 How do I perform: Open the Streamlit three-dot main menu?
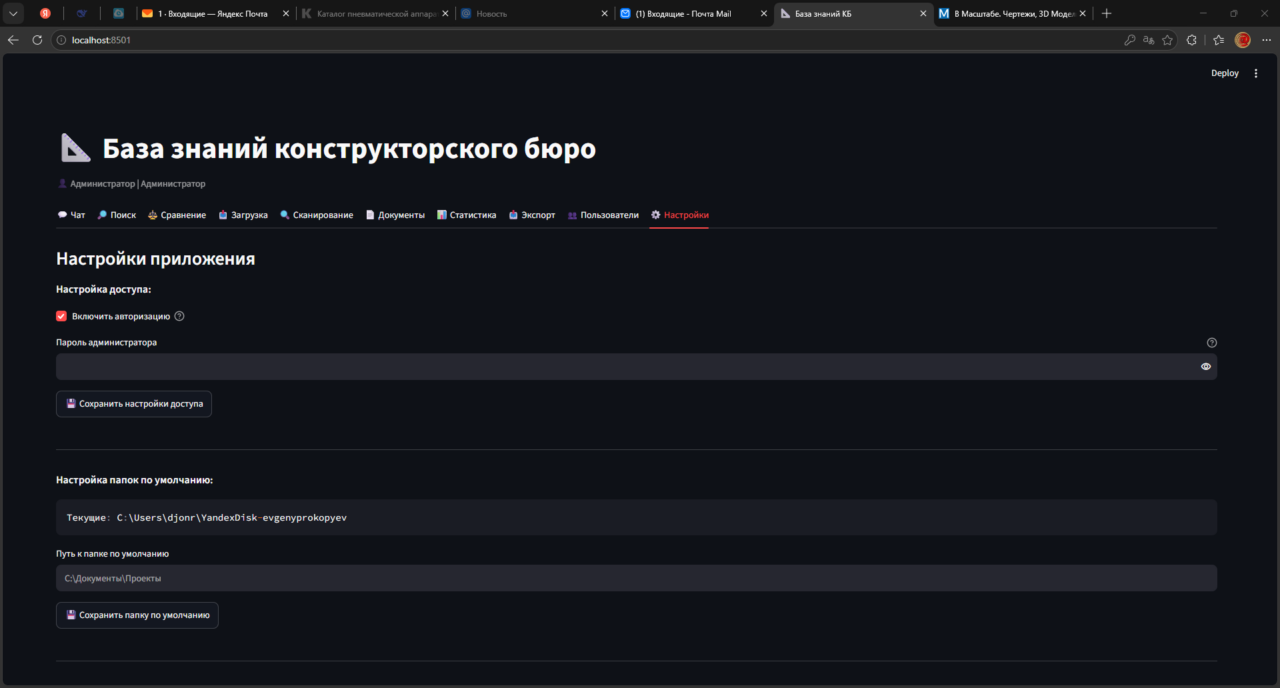tap(1256, 73)
